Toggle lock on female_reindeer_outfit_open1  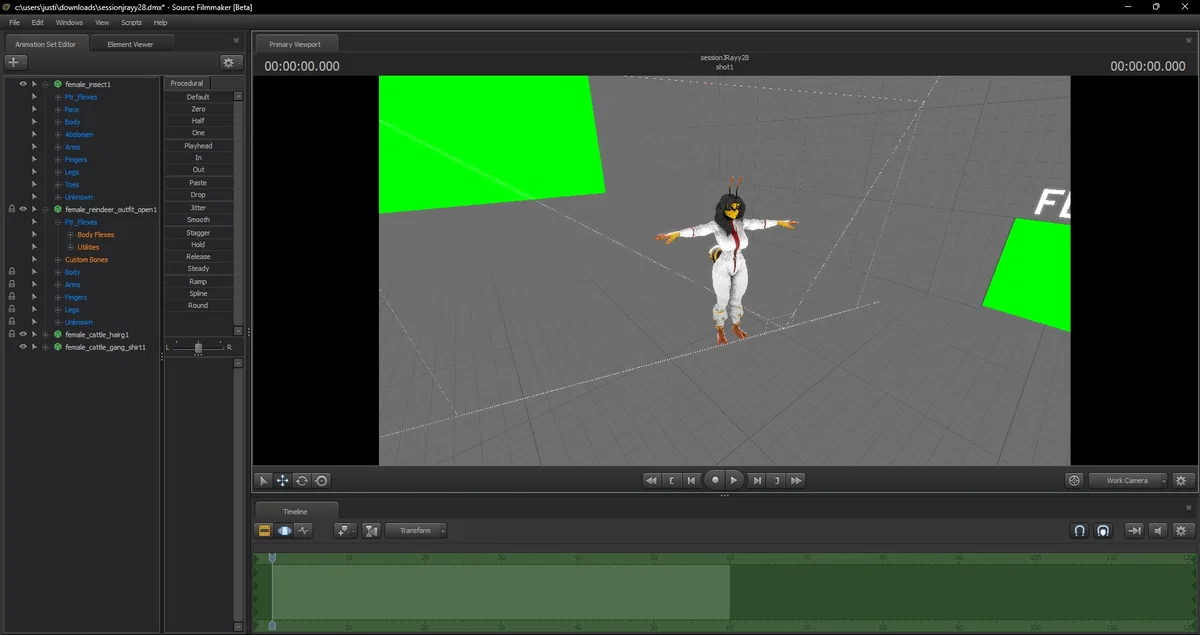[11, 209]
